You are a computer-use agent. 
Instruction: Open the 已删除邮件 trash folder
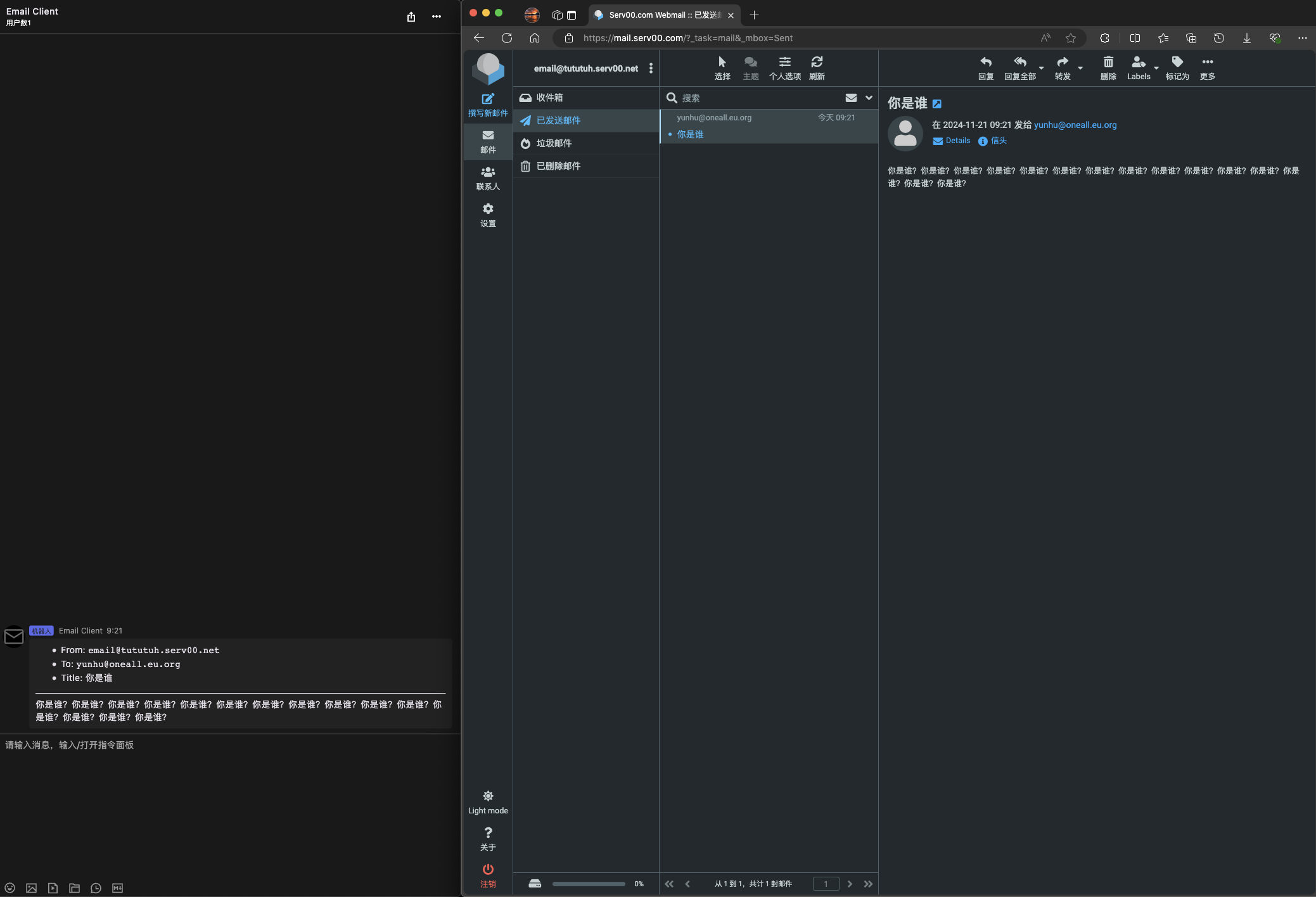[586, 166]
